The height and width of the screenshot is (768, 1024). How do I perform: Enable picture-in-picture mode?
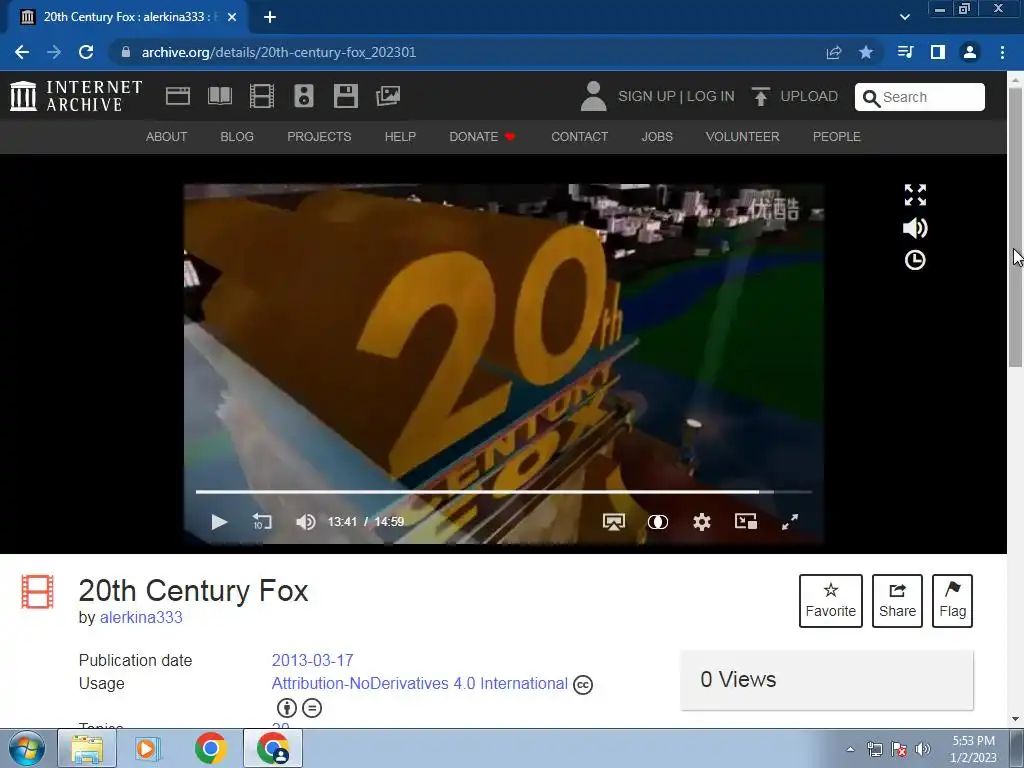746,521
